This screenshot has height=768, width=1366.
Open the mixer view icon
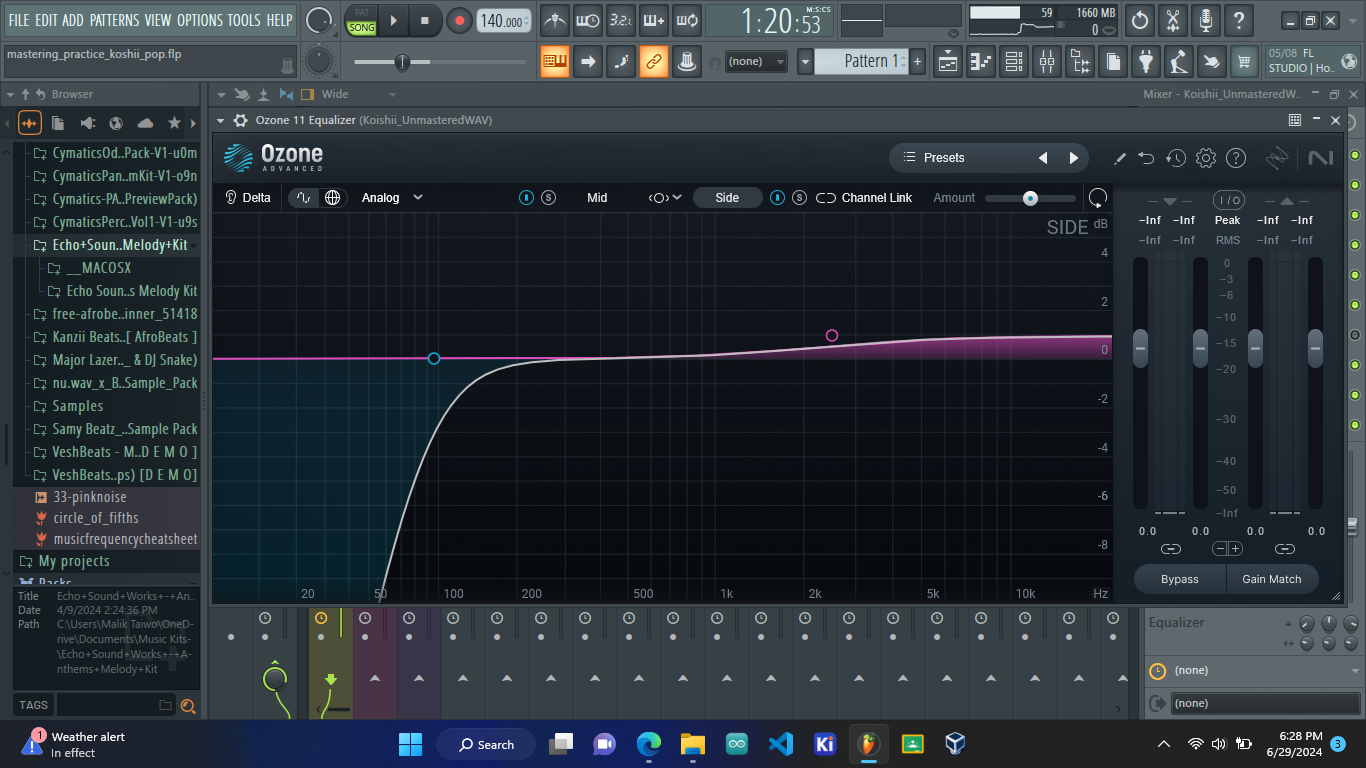click(x=1047, y=62)
